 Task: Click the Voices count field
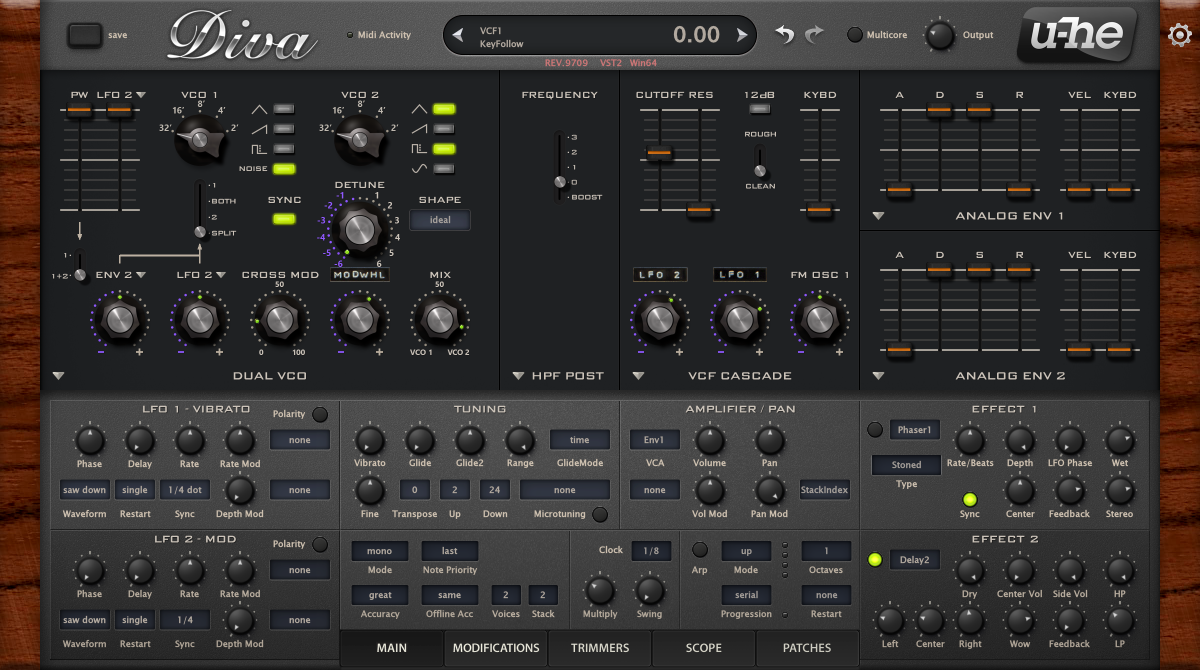pos(506,595)
